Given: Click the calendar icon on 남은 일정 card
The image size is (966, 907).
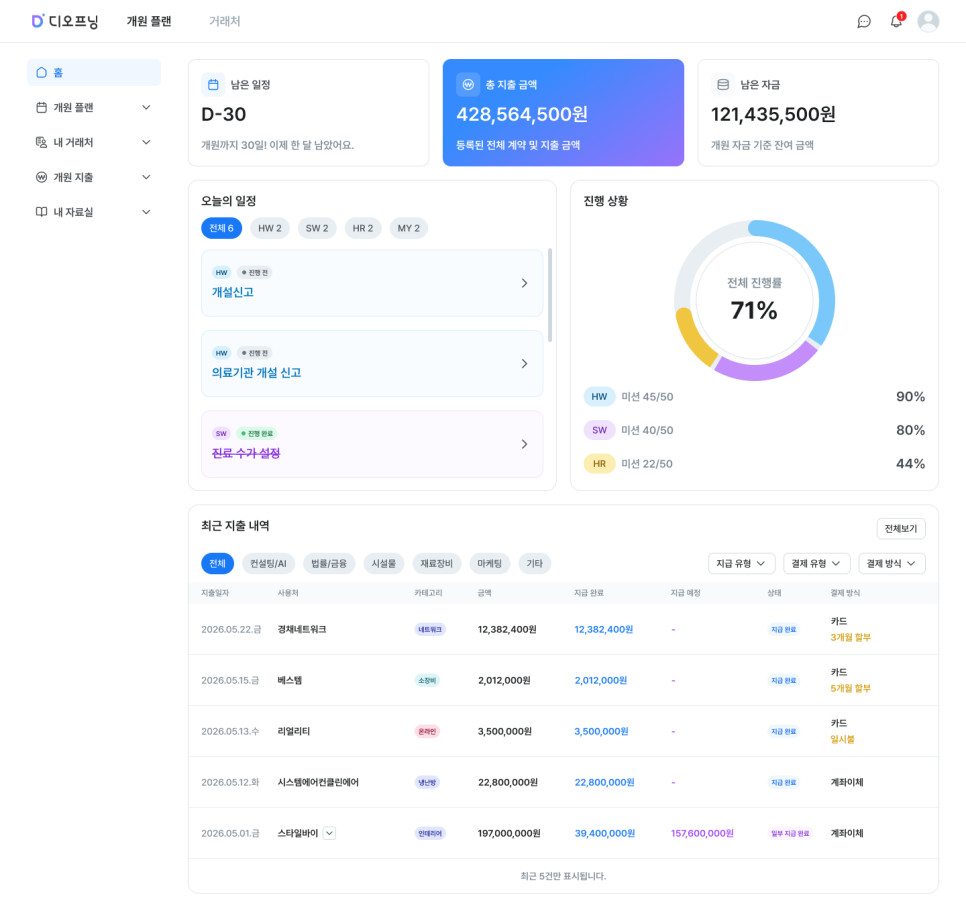Looking at the screenshot, I should (213, 84).
